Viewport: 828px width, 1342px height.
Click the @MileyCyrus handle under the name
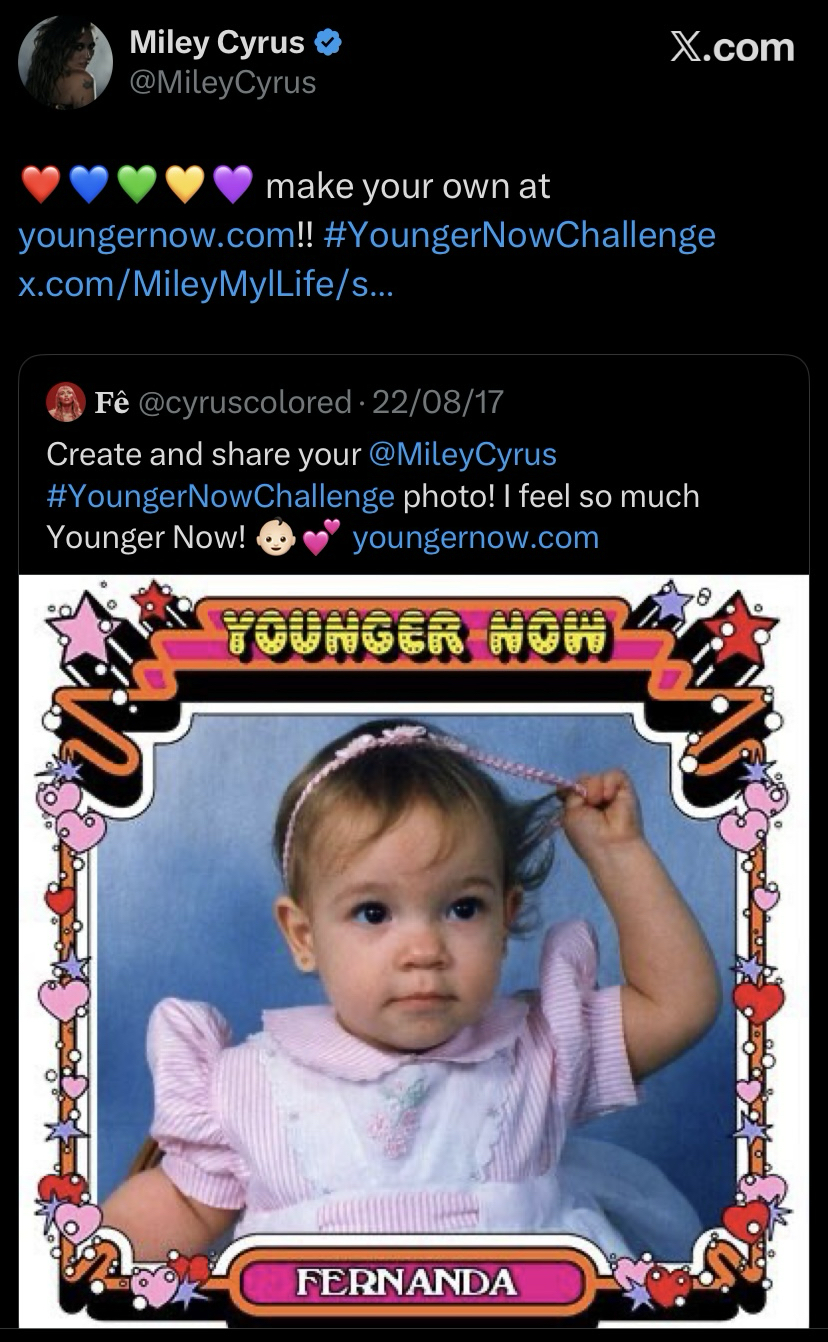(222, 82)
